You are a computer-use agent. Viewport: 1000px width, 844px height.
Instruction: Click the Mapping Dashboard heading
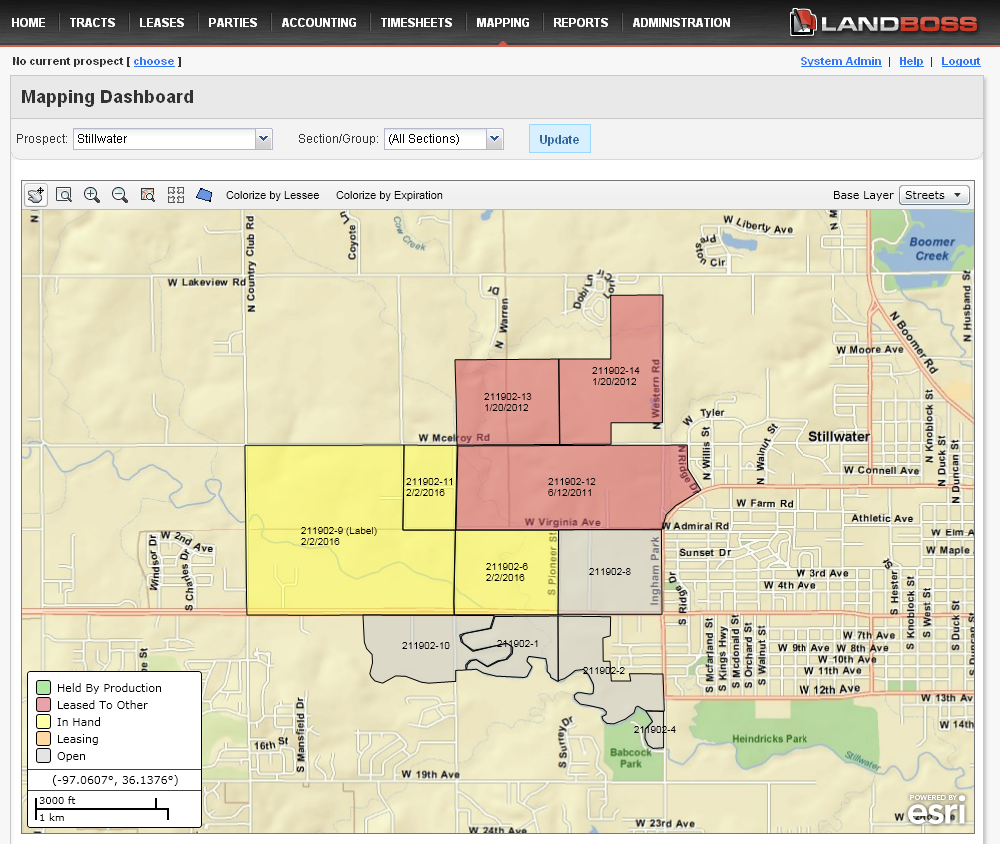(x=107, y=97)
